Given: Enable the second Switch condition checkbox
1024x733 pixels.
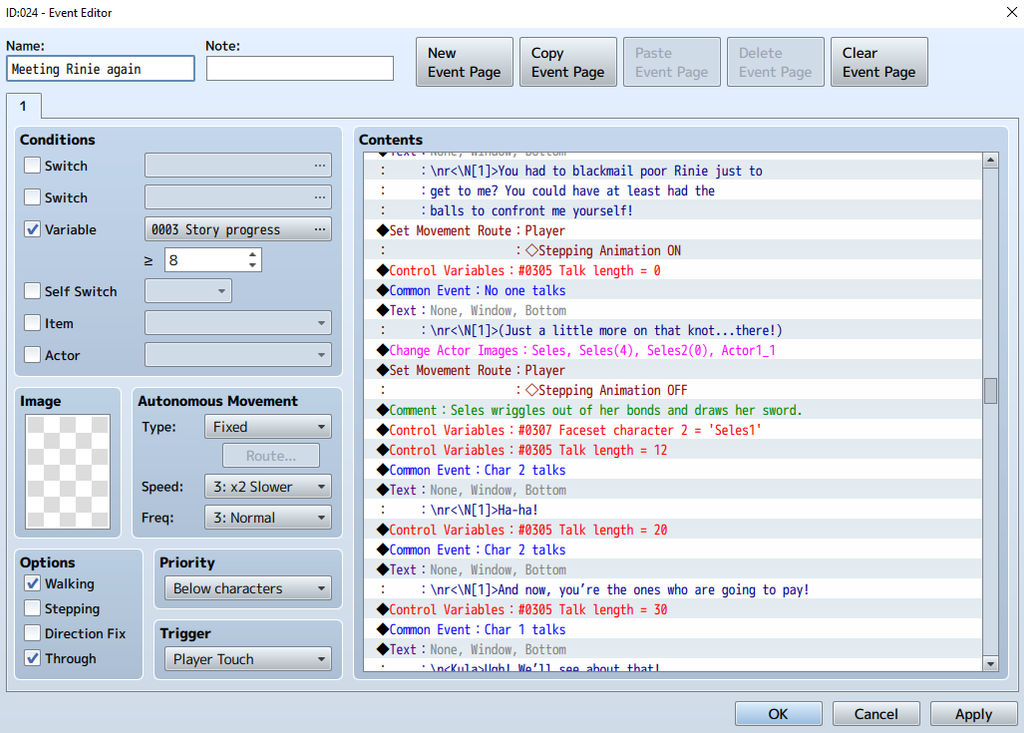Looking at the screenshot, I should [32, 197].
